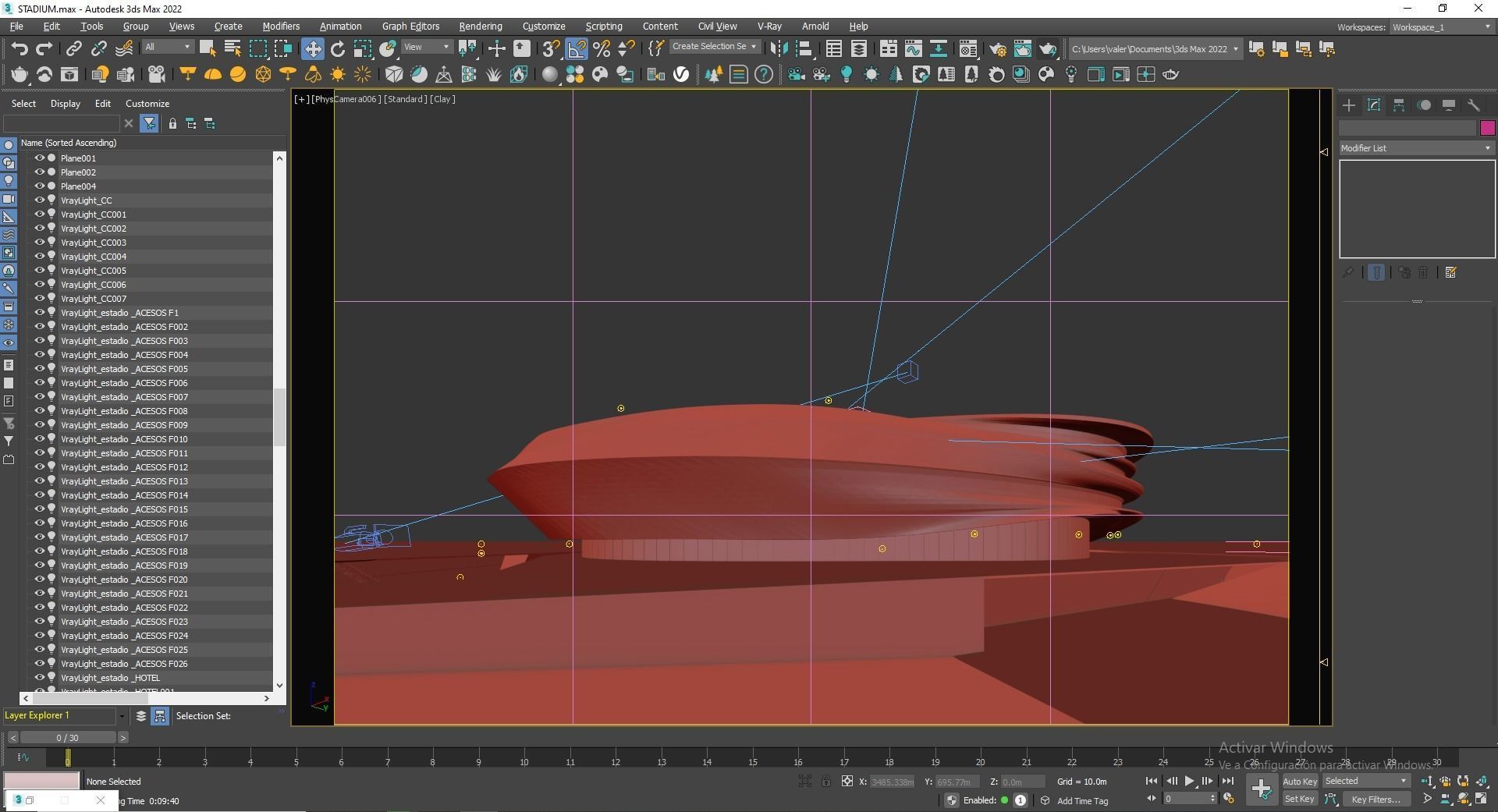Hide Plane001 with its eye icon
Image resolution: width=1498 pixels, height=812 pixels.
click(x=39, y=158)
